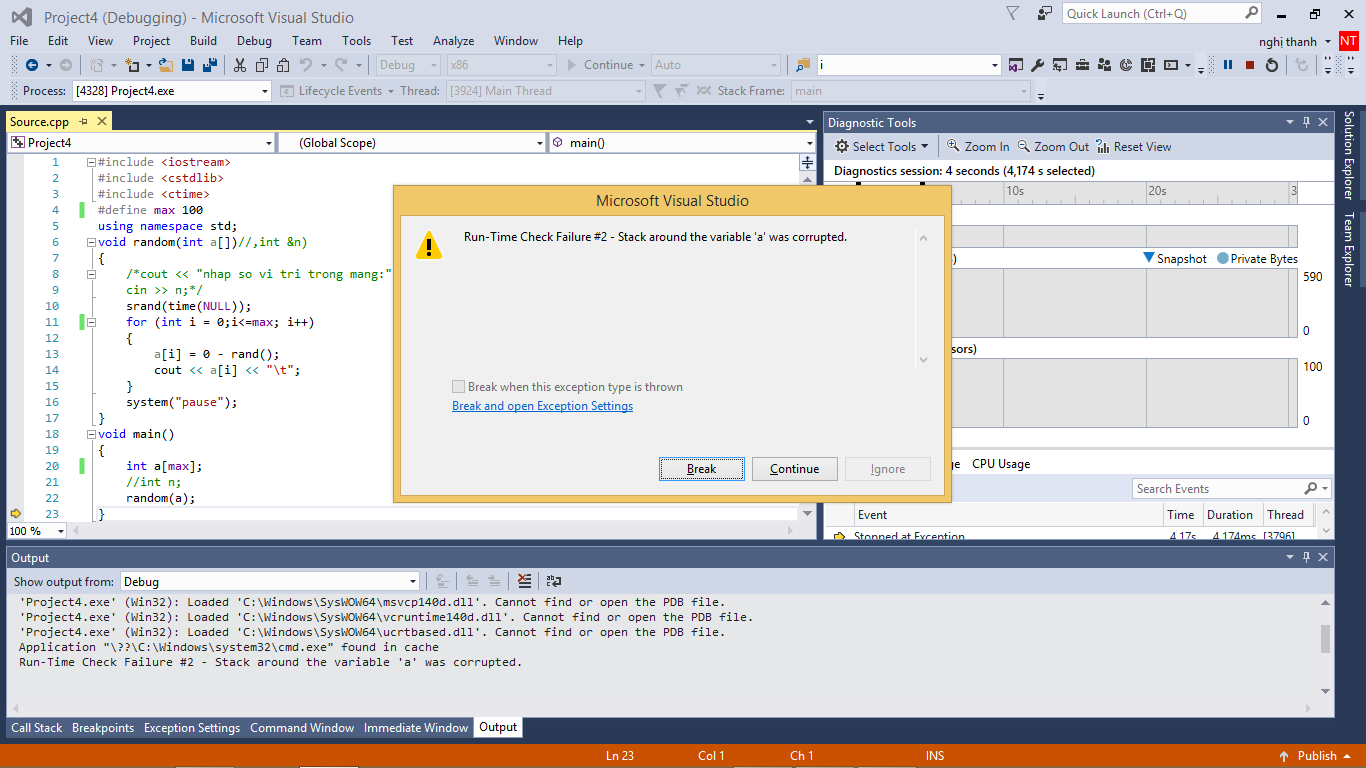This screenshot has height=768, width=1366.
Task: Click search icon in Search Events box
Action: point(1311,489)
